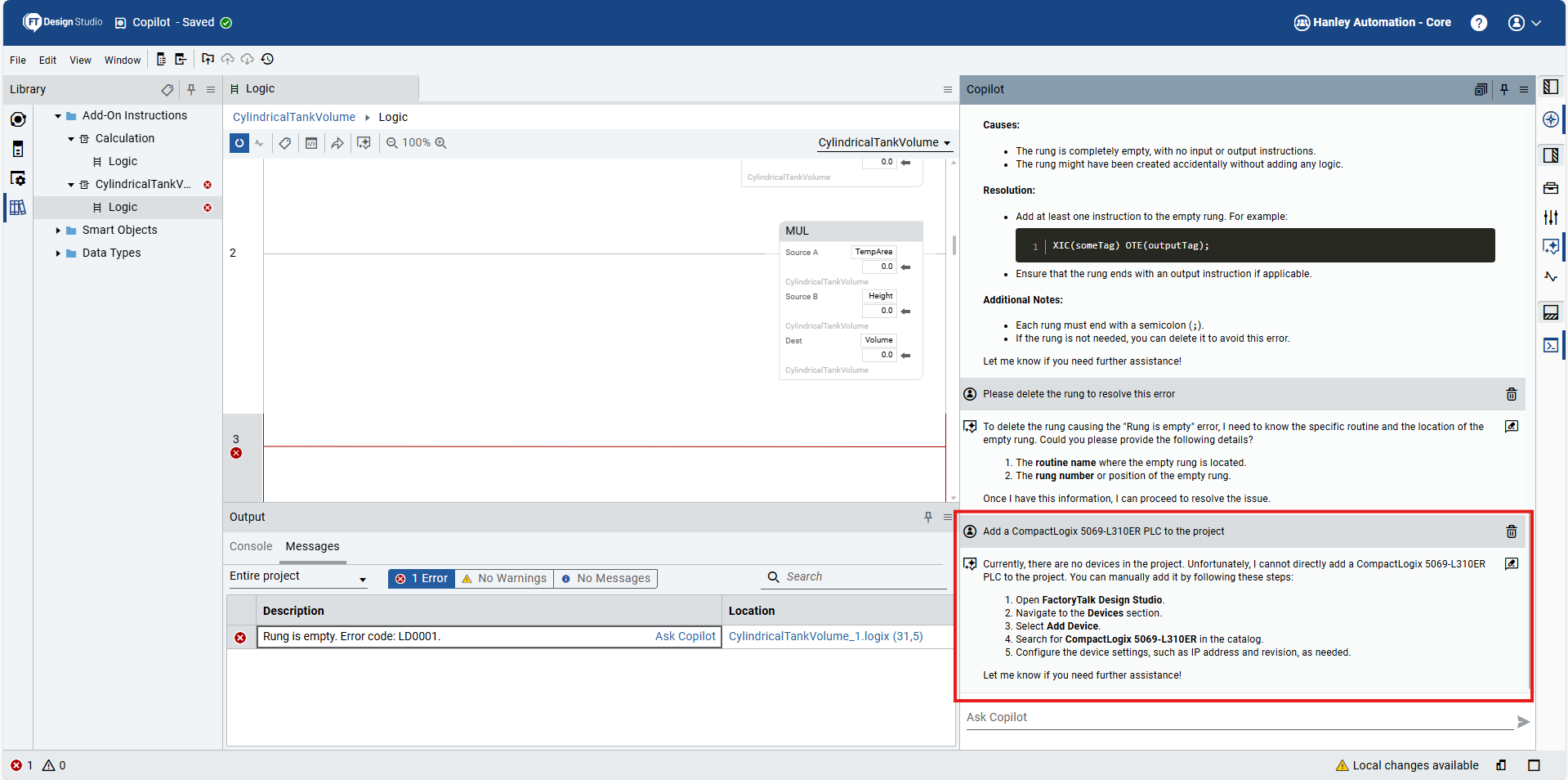Expand the Smart Objects folder
The image size is (1568, 780).
pyautogui.click(x=58, y=231)
